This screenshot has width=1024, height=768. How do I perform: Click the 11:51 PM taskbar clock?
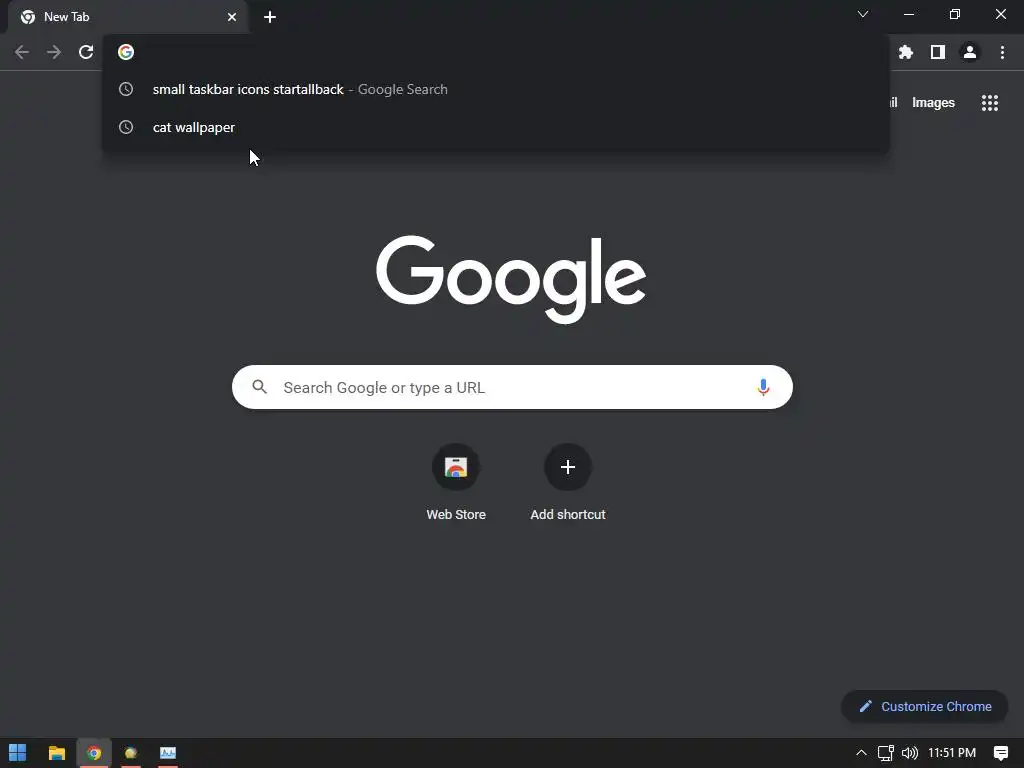coord(952,753)
